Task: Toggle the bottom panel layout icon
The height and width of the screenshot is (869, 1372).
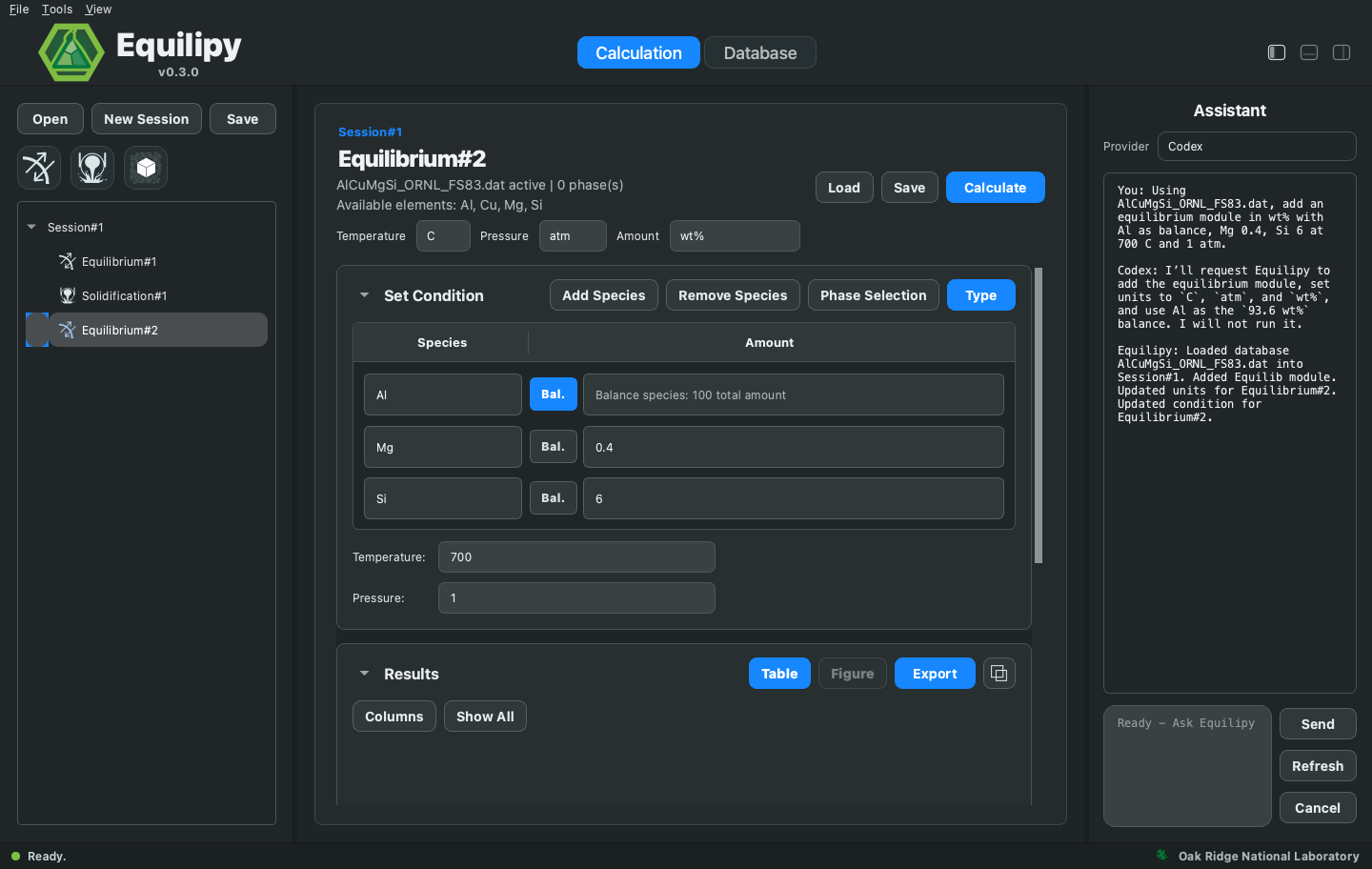Action: (1309, 52)
